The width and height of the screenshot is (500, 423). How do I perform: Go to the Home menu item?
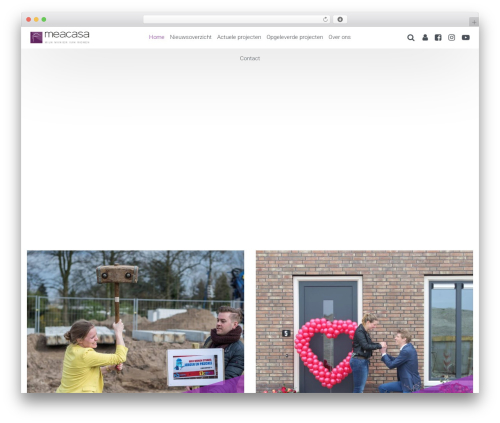coord(156,37)
